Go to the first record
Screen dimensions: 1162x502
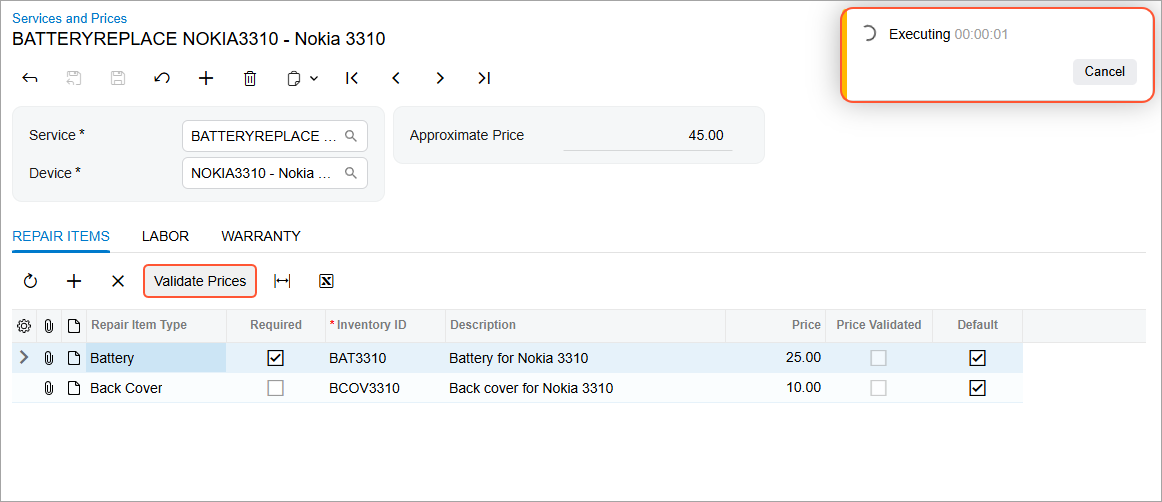352,78
